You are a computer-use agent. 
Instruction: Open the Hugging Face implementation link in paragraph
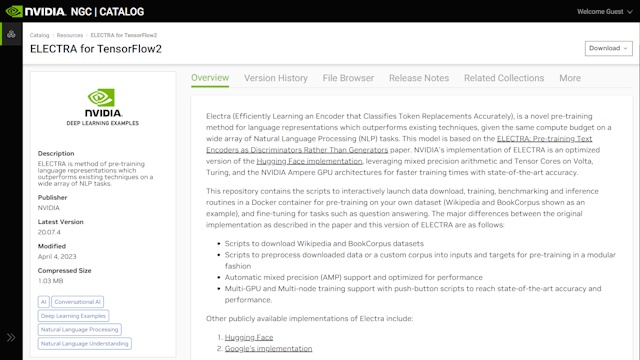click(x=309, y=161)
